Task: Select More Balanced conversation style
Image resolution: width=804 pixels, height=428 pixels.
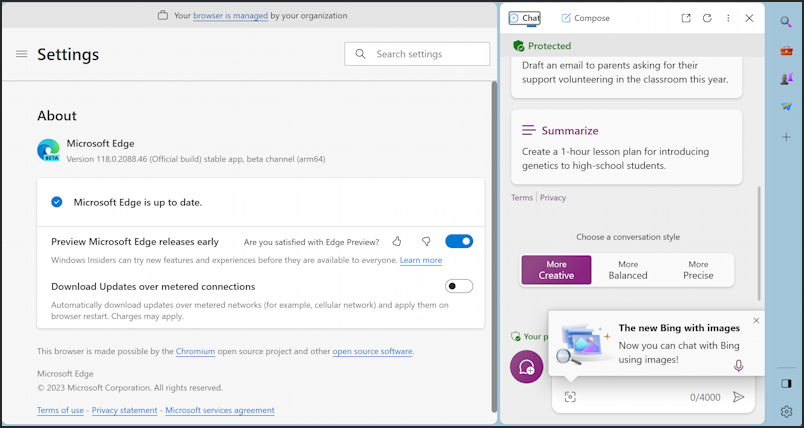Action: [x=628, y=270]
